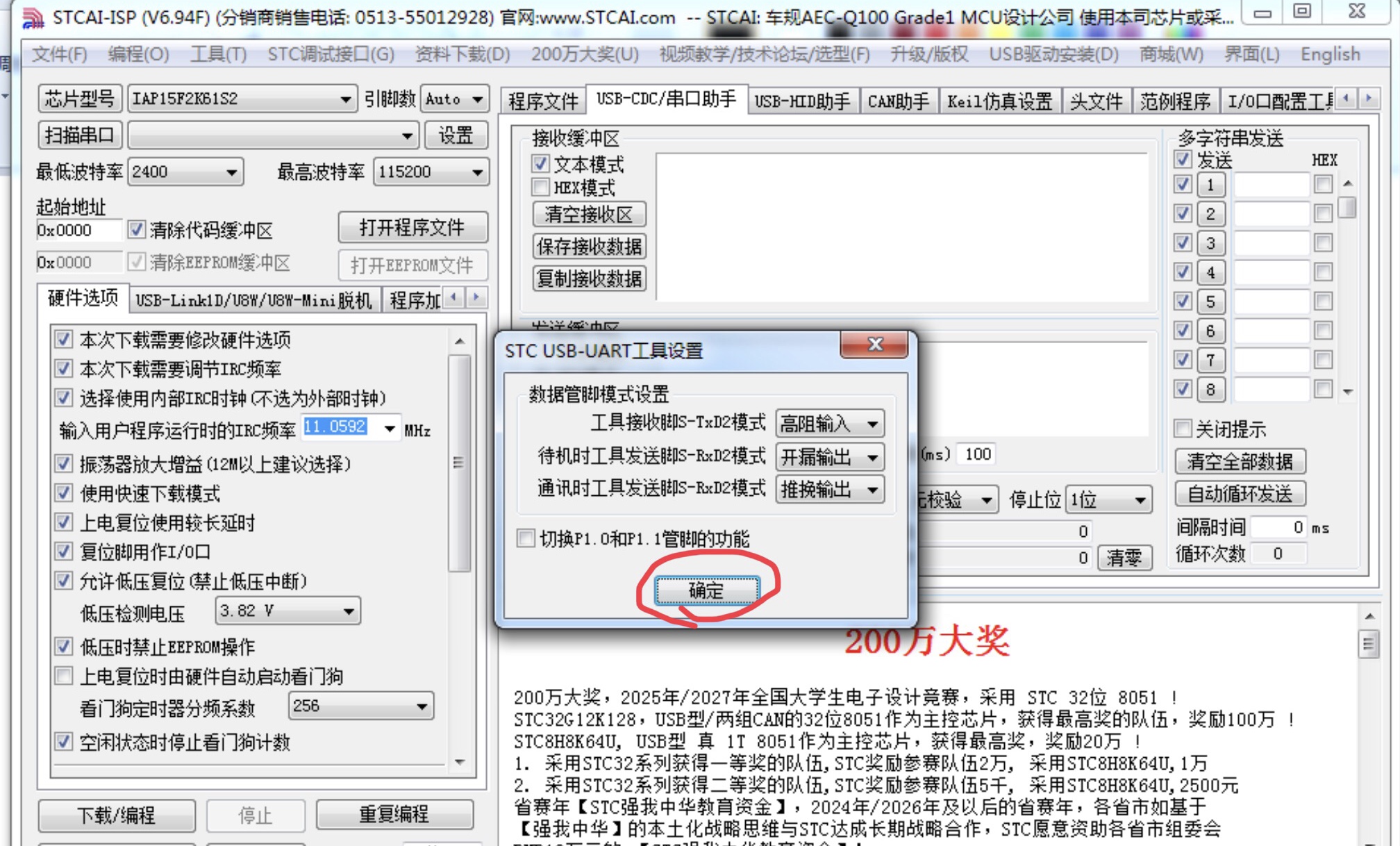Open minimum baud rate 2400 dropdown

pyautogui.click(x=185, y=172)
